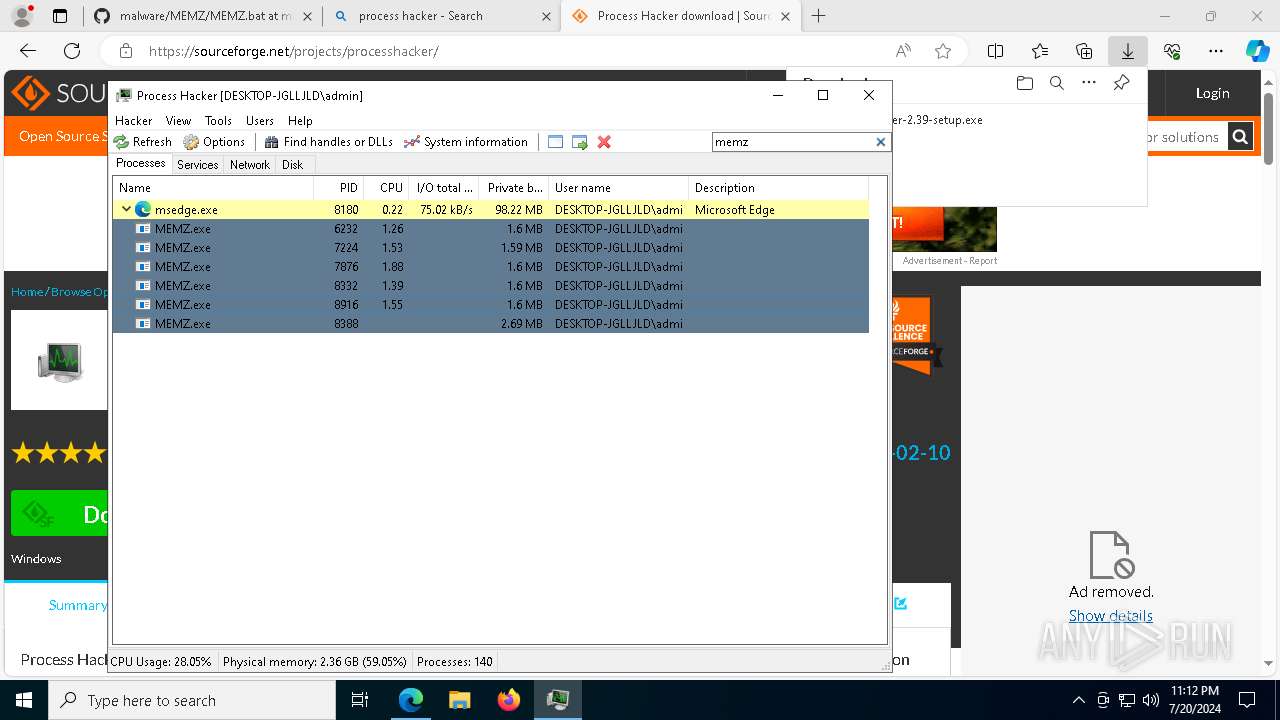This screenshot has width=1280, height=720.
Task: Open the Tools menu
Action: pos(218,120)
